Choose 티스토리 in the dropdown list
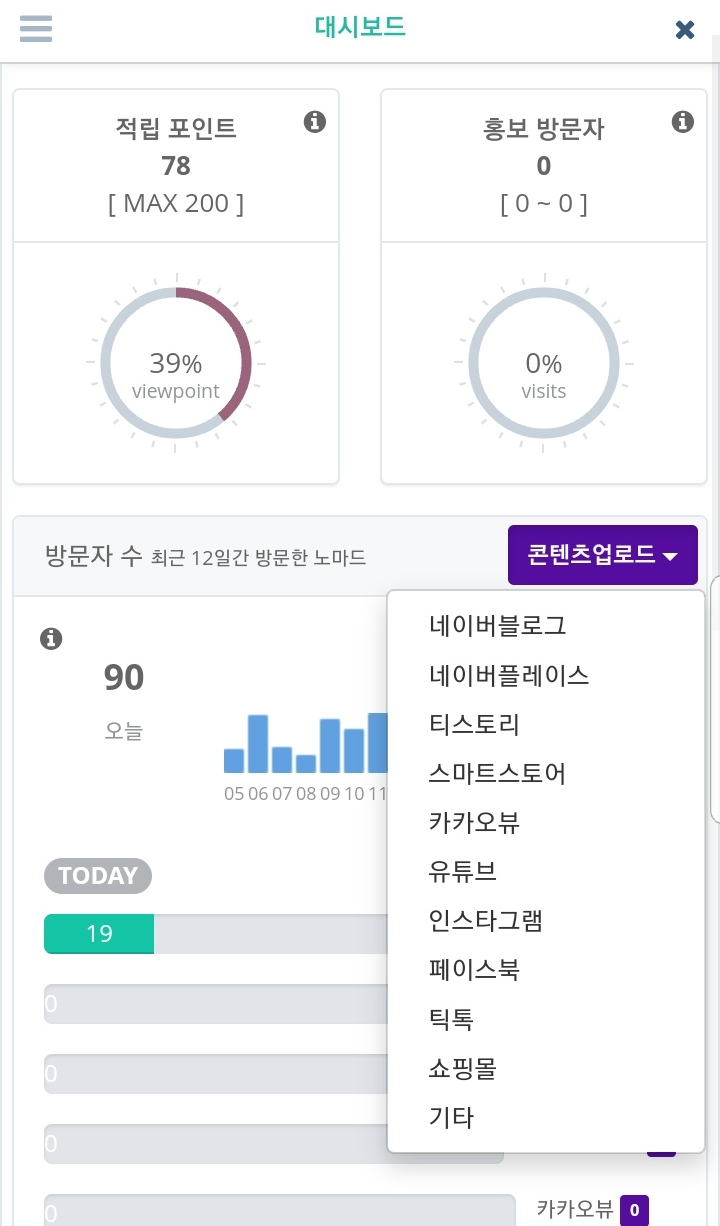The width and height of the screenshot is (720, 1226). [x=473, y=724]
